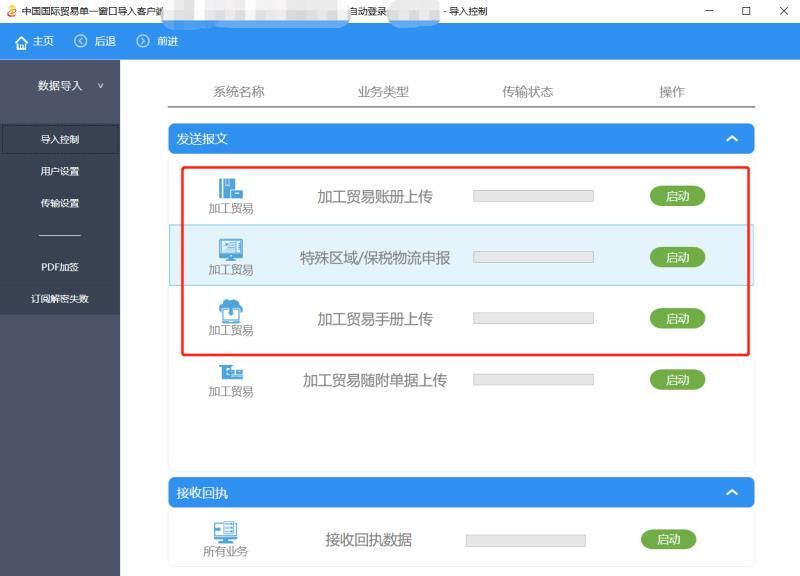Click the 主页 home icon
This screenshot has width=800, height=576.
coord(21,42)
